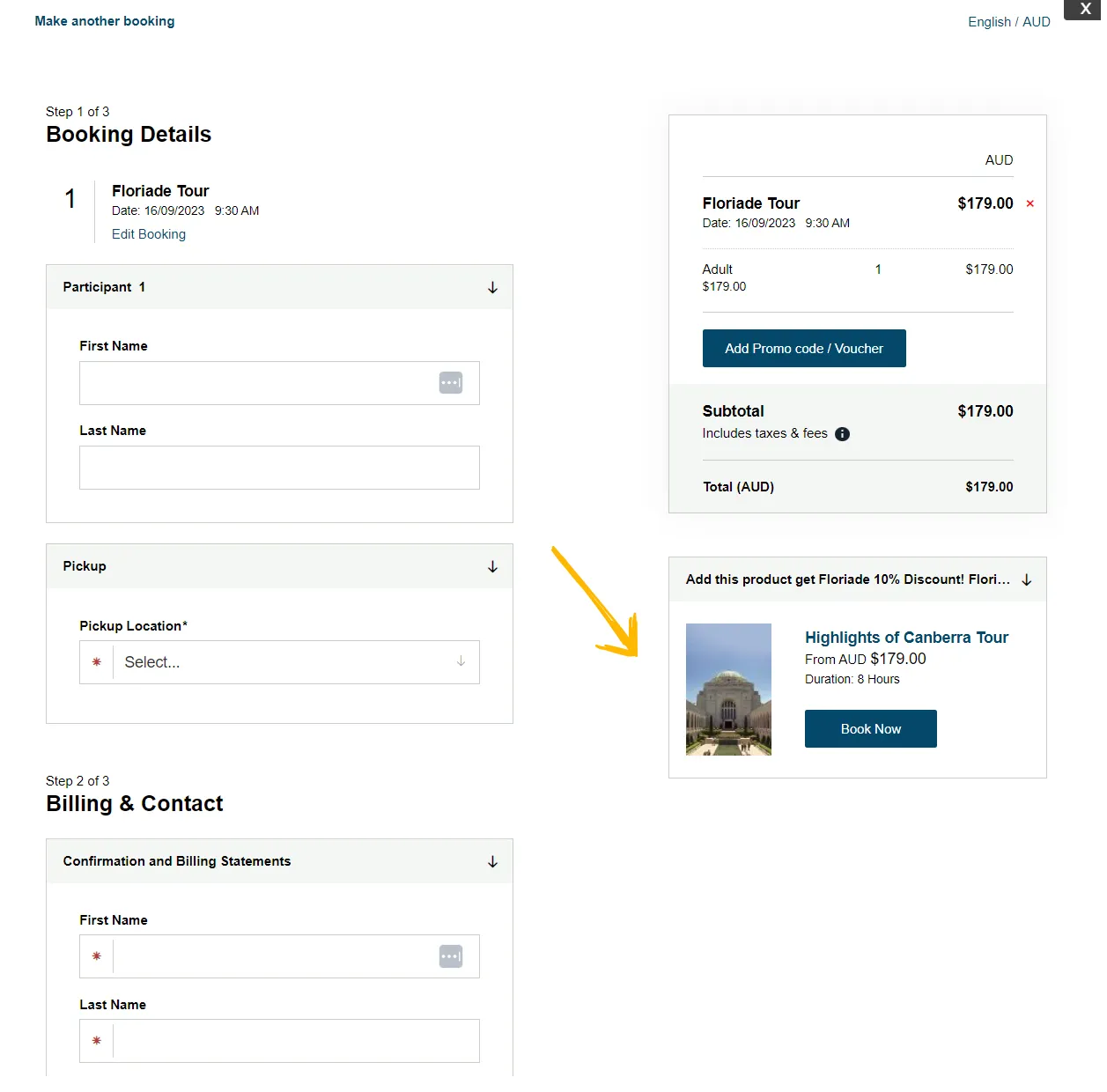The height and width of the screenshot is (1092, 1107).
Task: Click Edit Booking link
Action: [149, 234]
